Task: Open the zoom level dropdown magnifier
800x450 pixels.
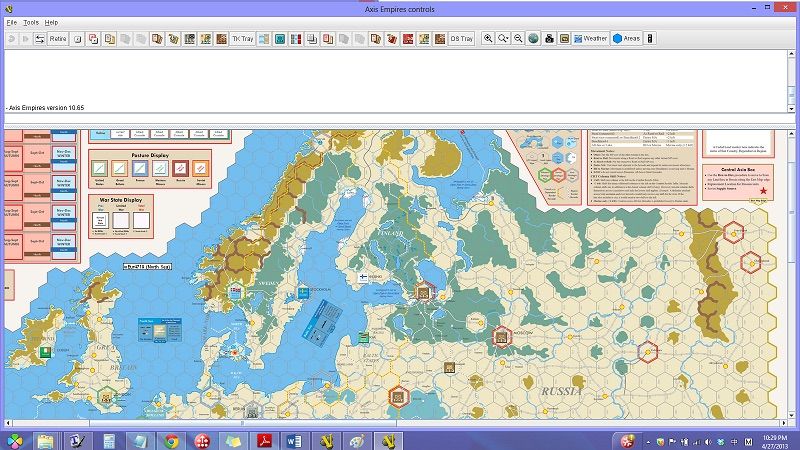Action: (x=503, y=39)
